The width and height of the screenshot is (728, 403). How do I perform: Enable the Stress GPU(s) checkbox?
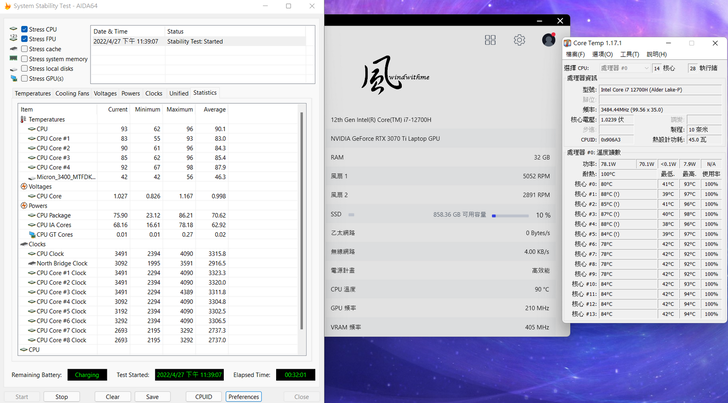[x=24, y=78]
